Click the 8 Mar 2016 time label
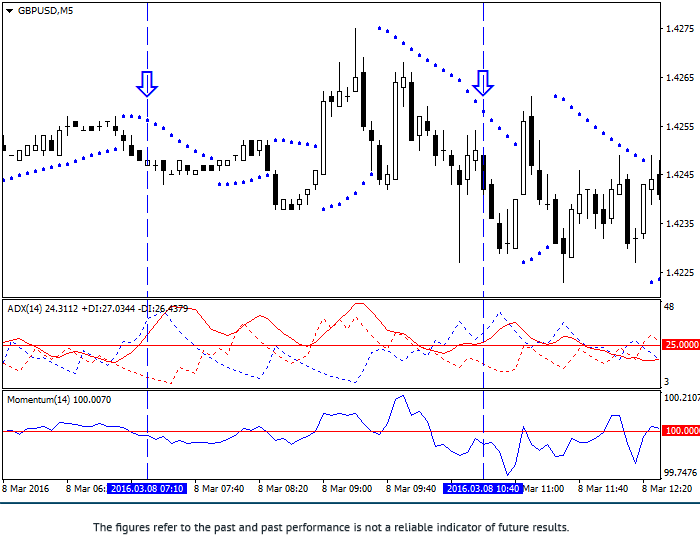The width and height of the screenshot is (700, 552). pos(25,489)
